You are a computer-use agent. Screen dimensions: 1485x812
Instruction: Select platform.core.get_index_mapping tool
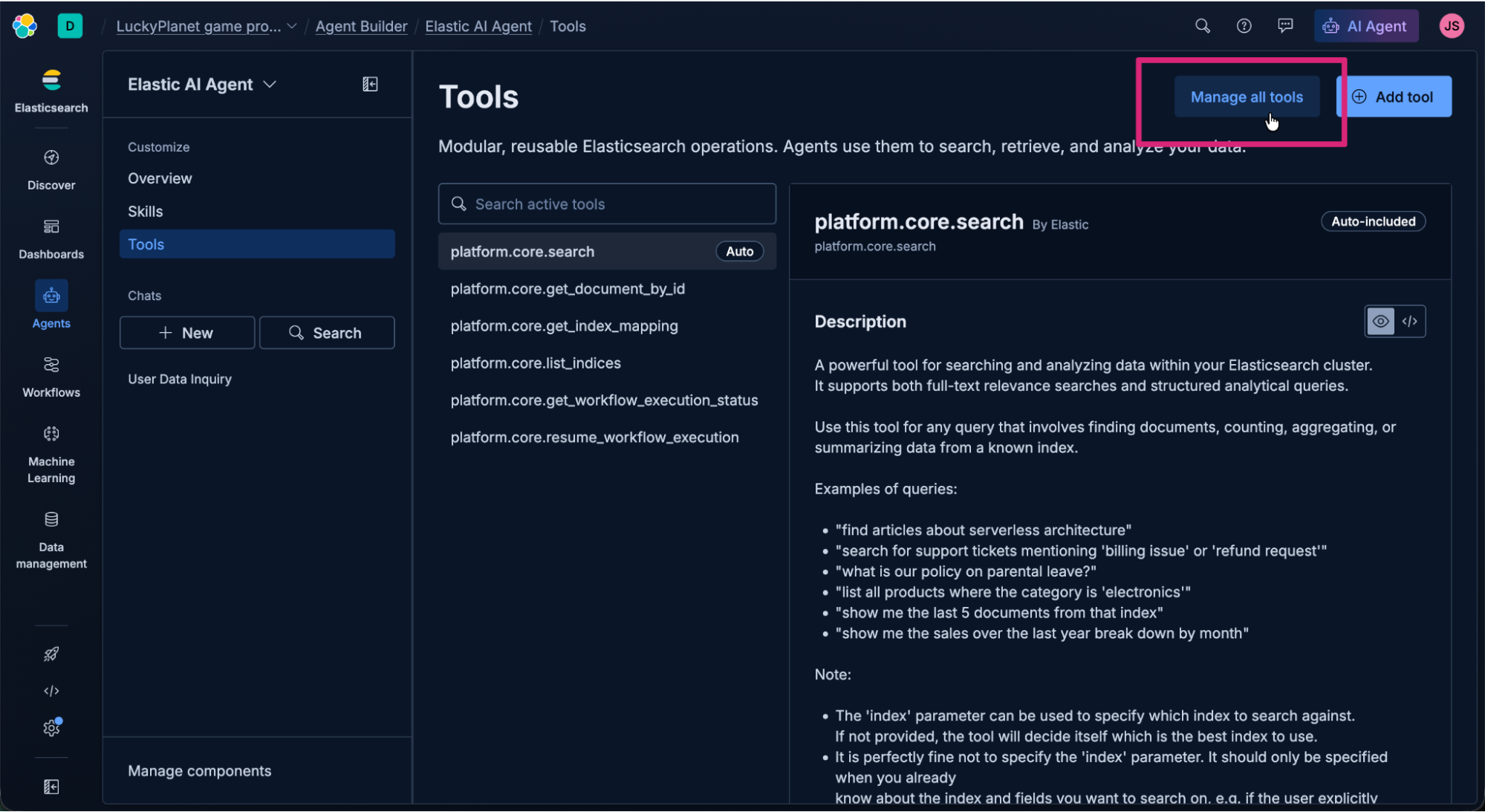point(607,325)
